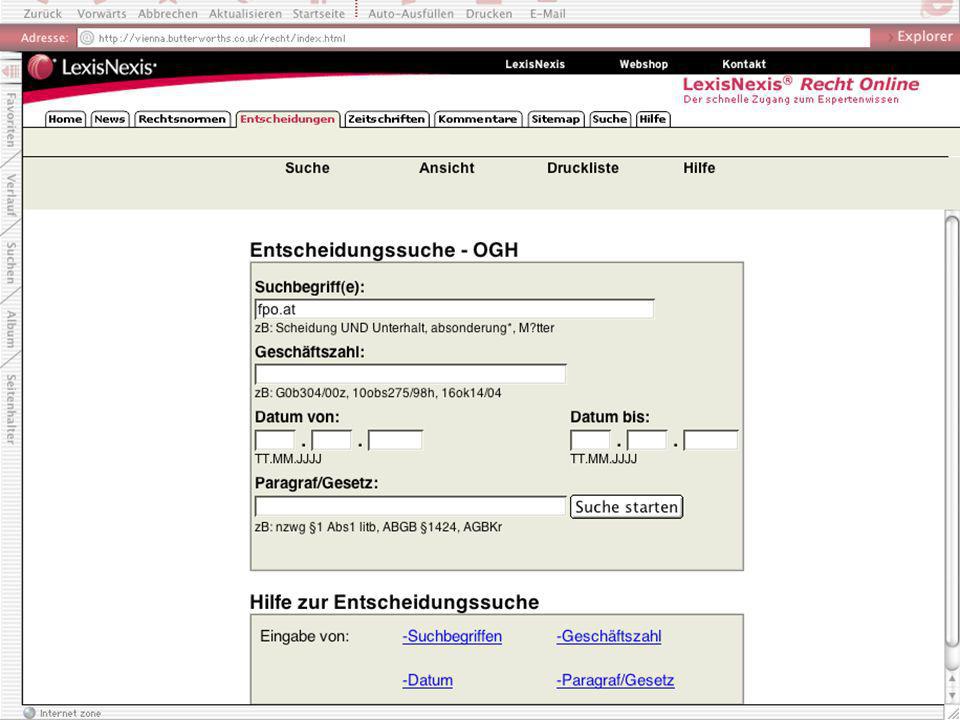Open the -Paragraf/Gesetz help link
The width and height of the screenshot is (960, 720).
click(x=615, y=680)
